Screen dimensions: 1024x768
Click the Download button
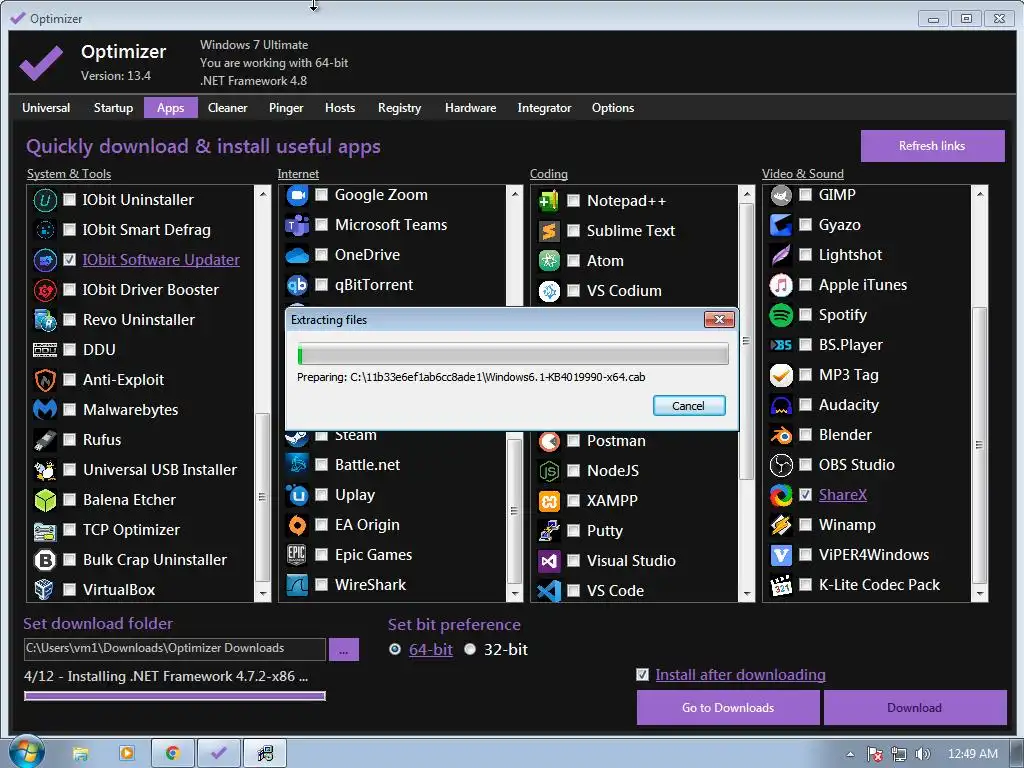914,707
